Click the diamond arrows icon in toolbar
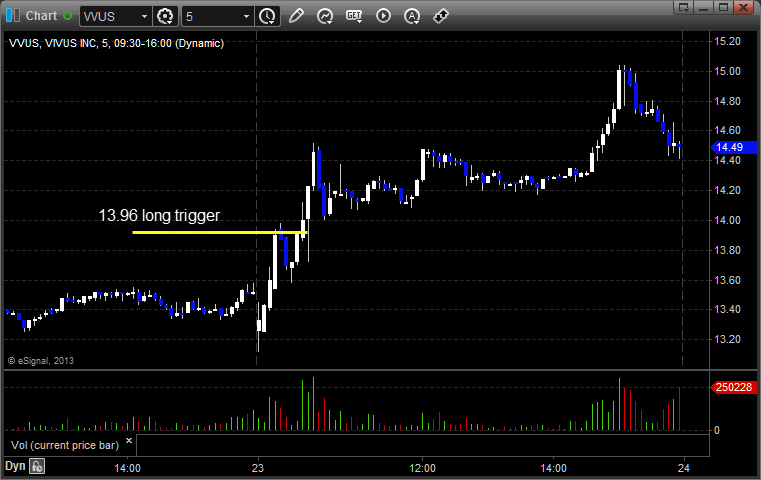The height and width of the screenshot is (480, 761). [441, 16]
